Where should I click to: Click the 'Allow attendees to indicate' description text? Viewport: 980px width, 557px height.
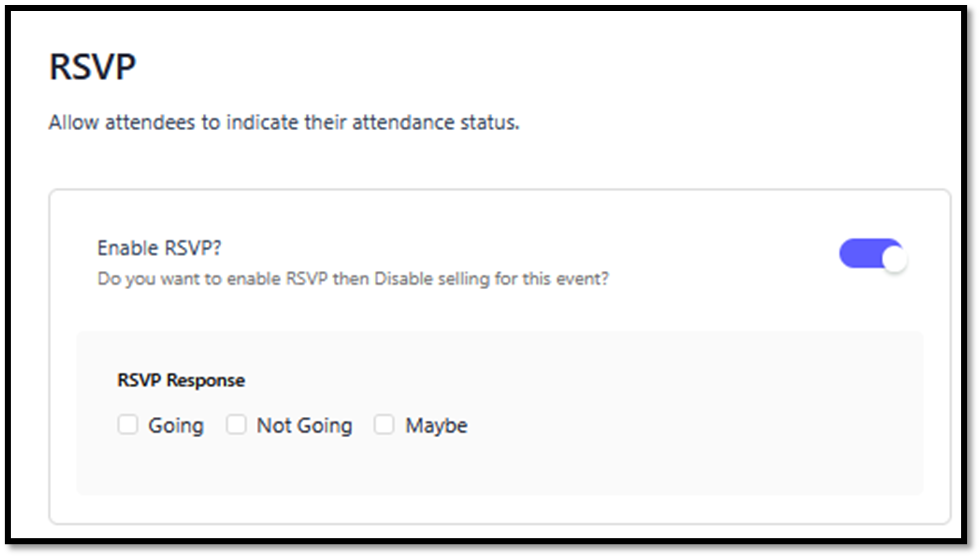(x=180, y=125)
